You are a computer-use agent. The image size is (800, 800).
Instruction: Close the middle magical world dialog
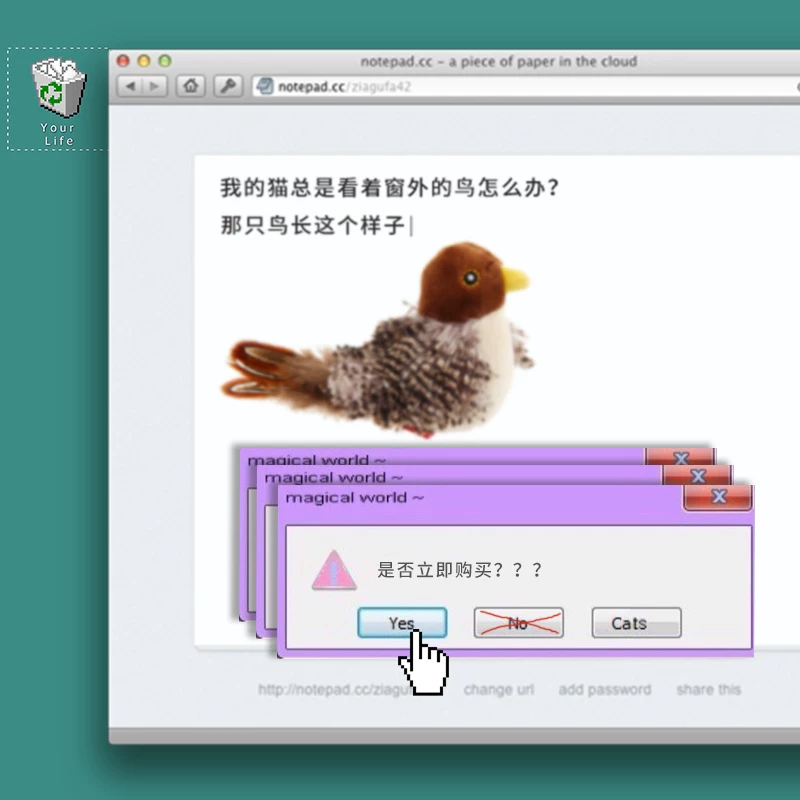point(697,476)
